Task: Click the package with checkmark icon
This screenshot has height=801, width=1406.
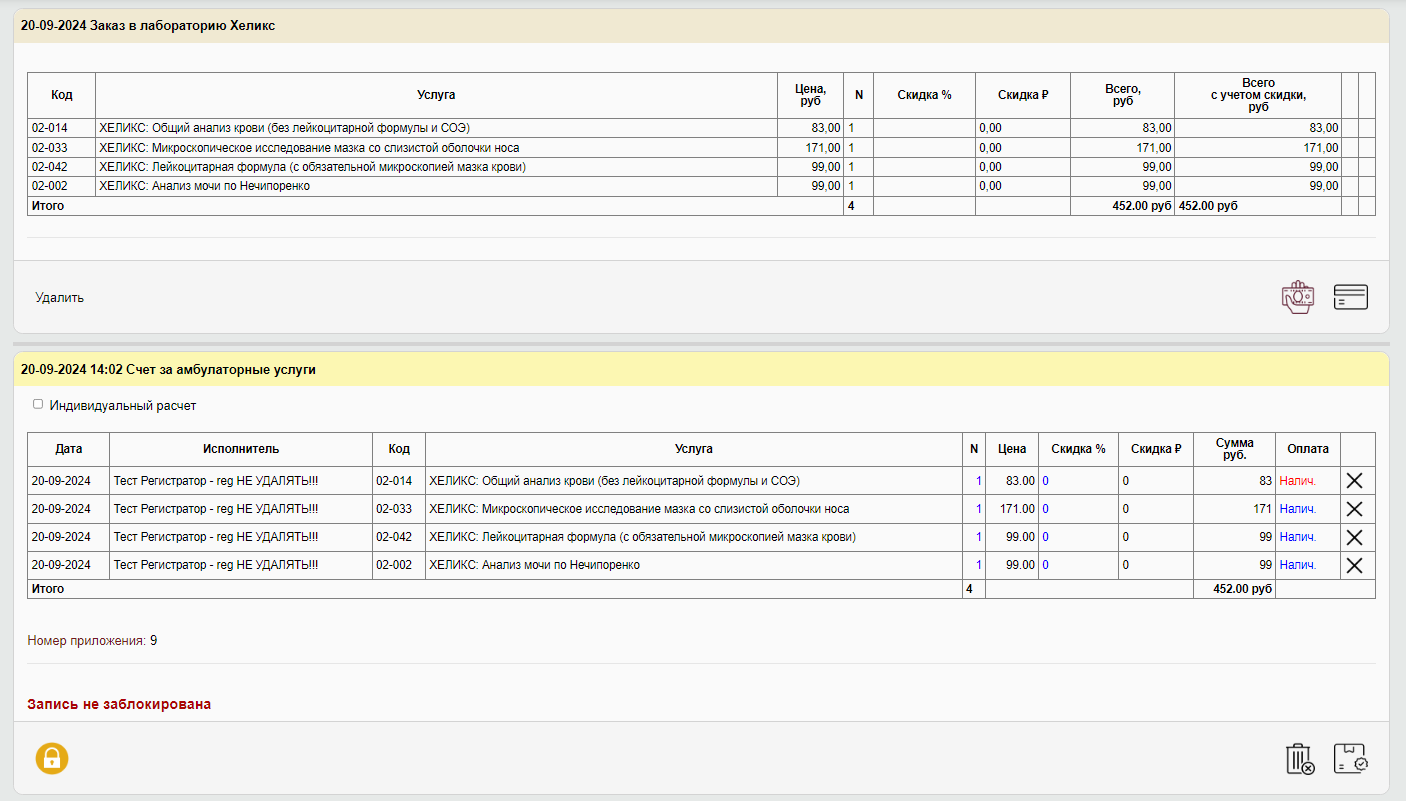Action: tap(1351, 759)
